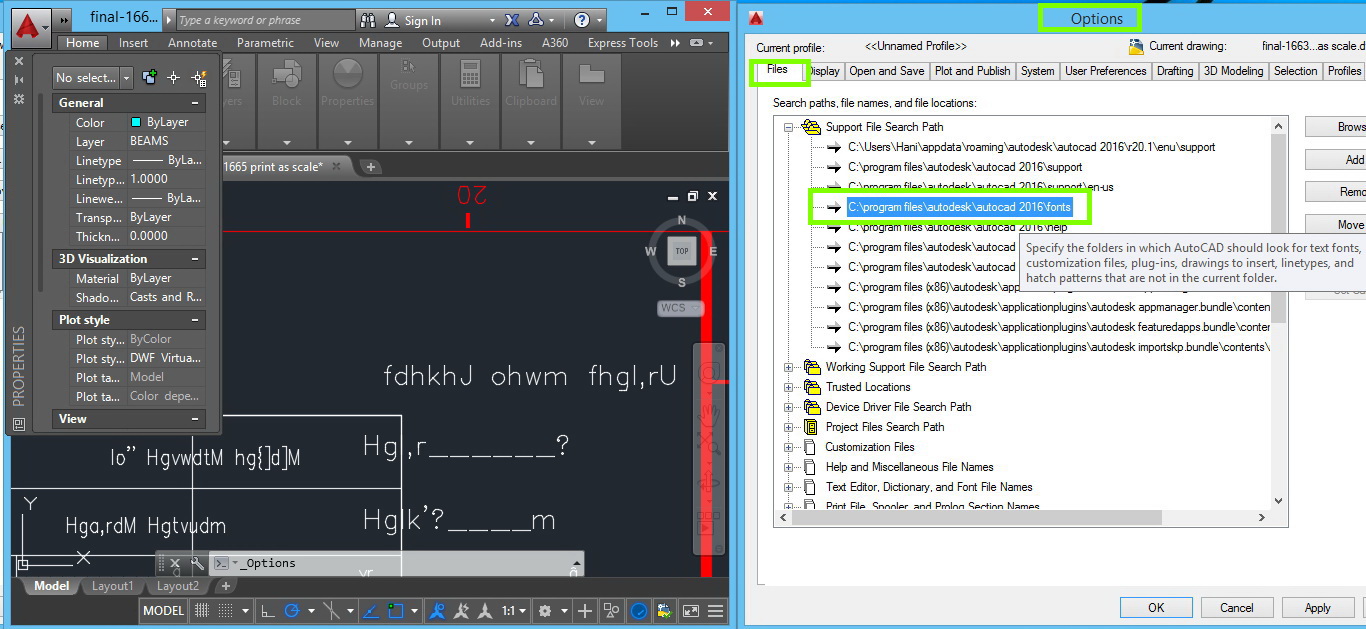
Task: Open the No selection dropdown in Properties
Action: (x=93, y=77)
